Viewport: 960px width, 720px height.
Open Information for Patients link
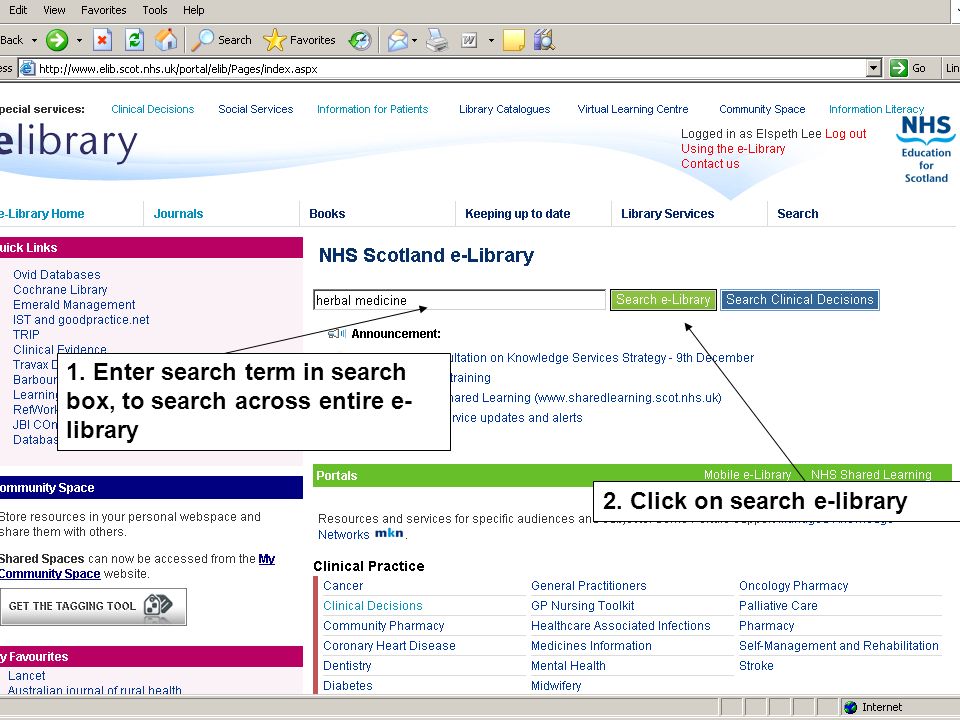pyautogui.click(x=372, y=109)
